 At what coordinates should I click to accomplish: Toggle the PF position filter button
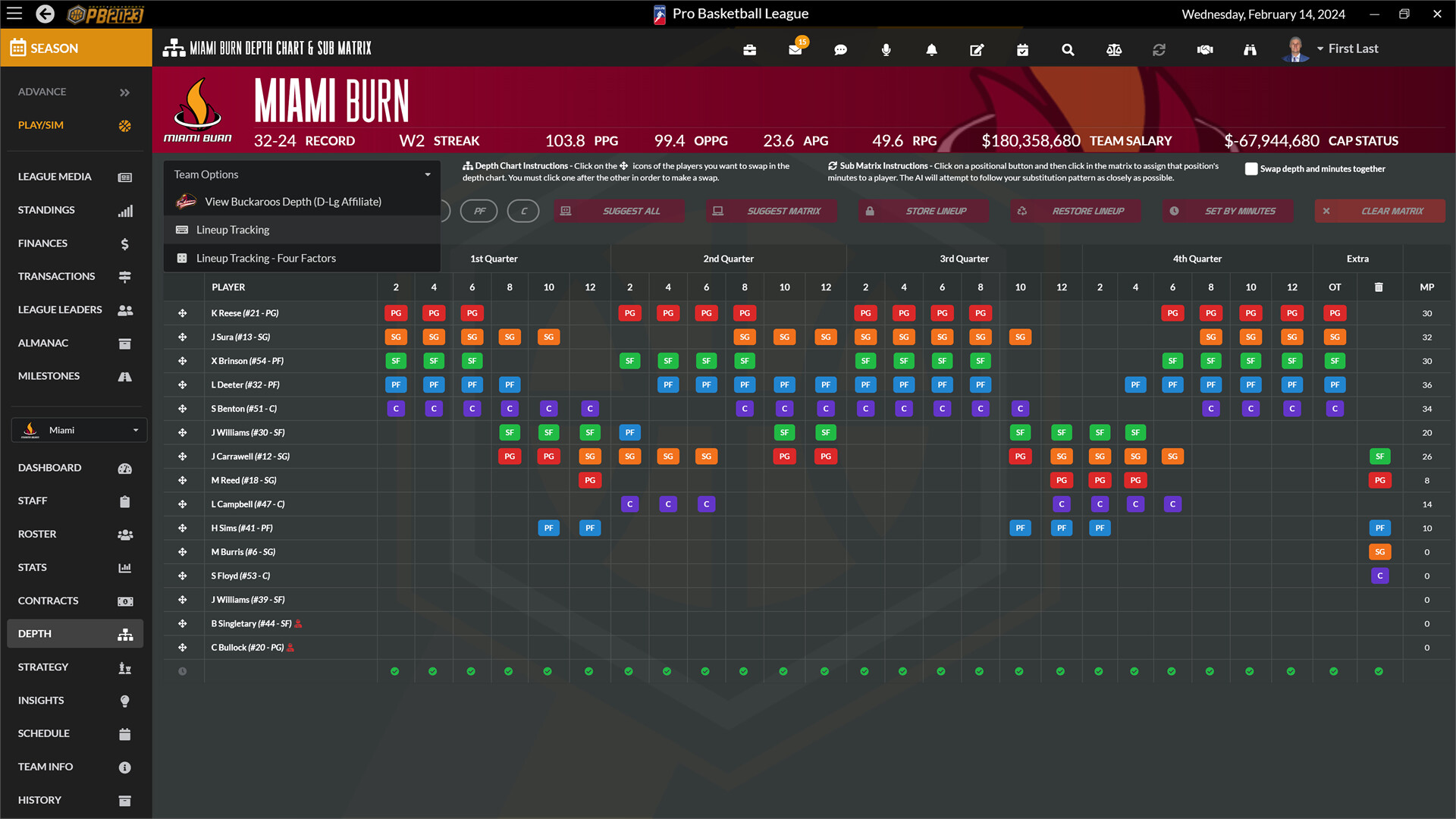[x=479, y=211]
